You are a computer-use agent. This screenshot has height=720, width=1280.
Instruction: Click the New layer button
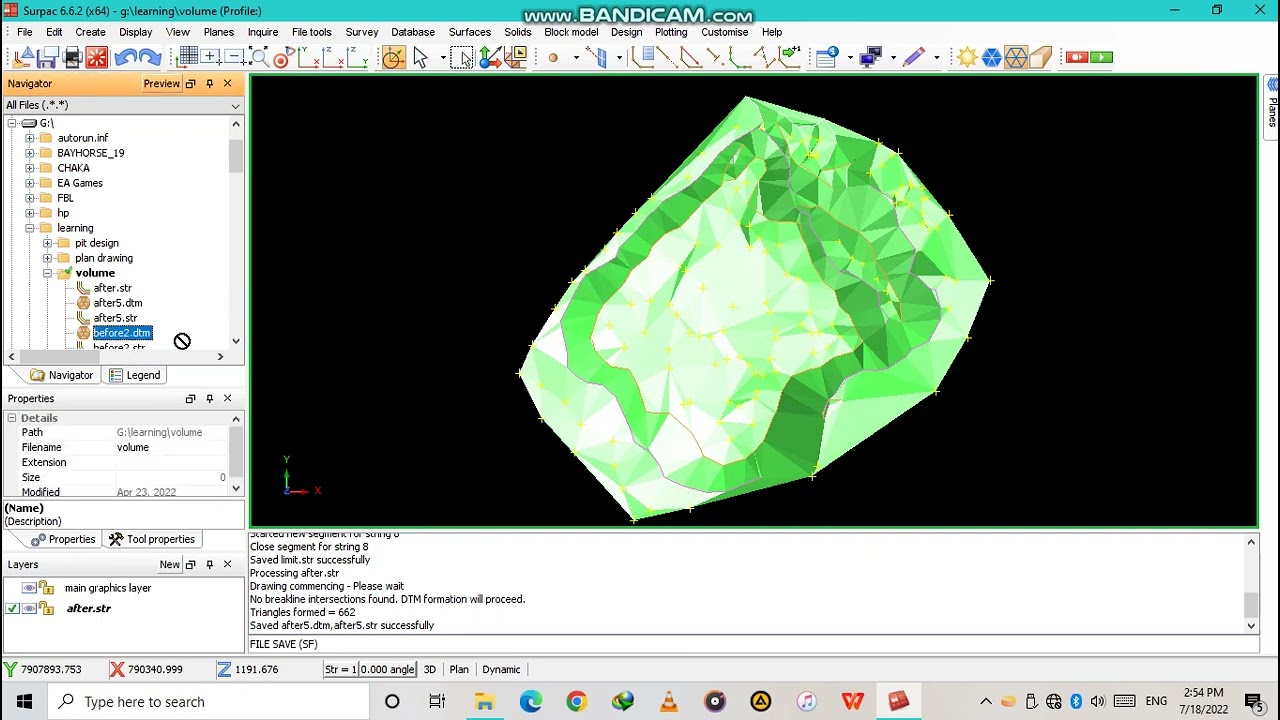point(169,565)
